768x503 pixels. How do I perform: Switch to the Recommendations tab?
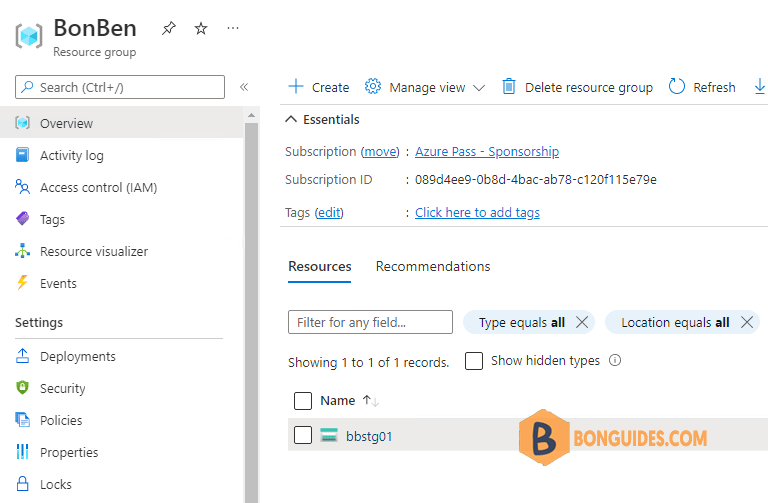[433, 267]
